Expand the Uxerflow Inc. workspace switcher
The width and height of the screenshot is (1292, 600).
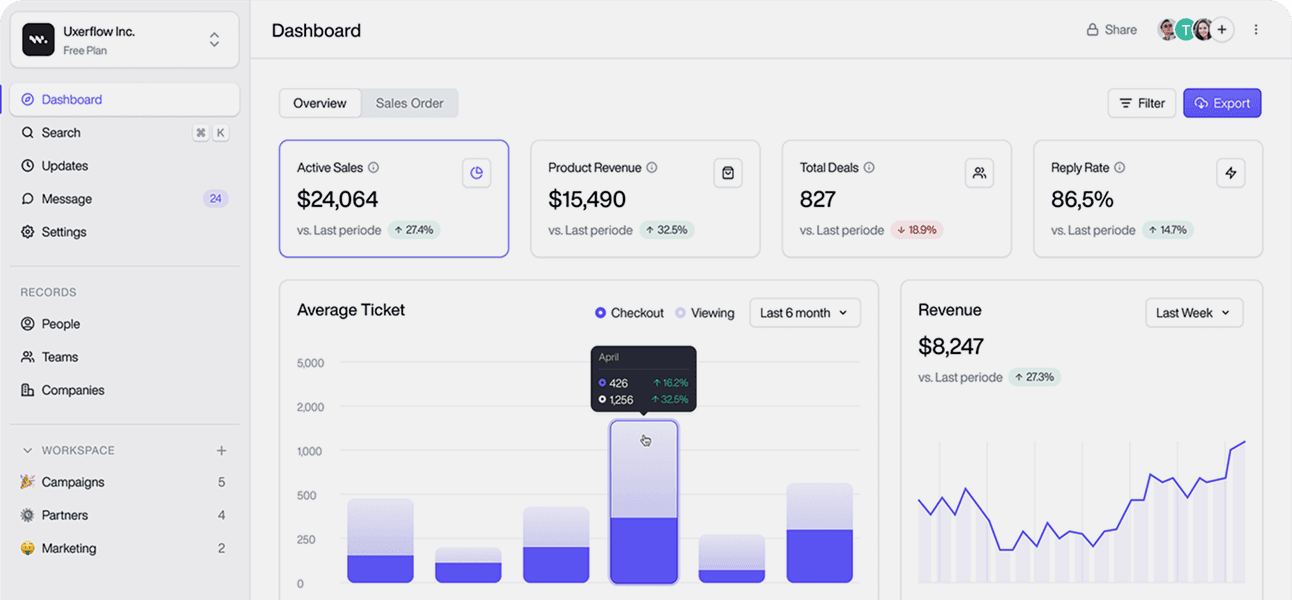tap(214, 40)
